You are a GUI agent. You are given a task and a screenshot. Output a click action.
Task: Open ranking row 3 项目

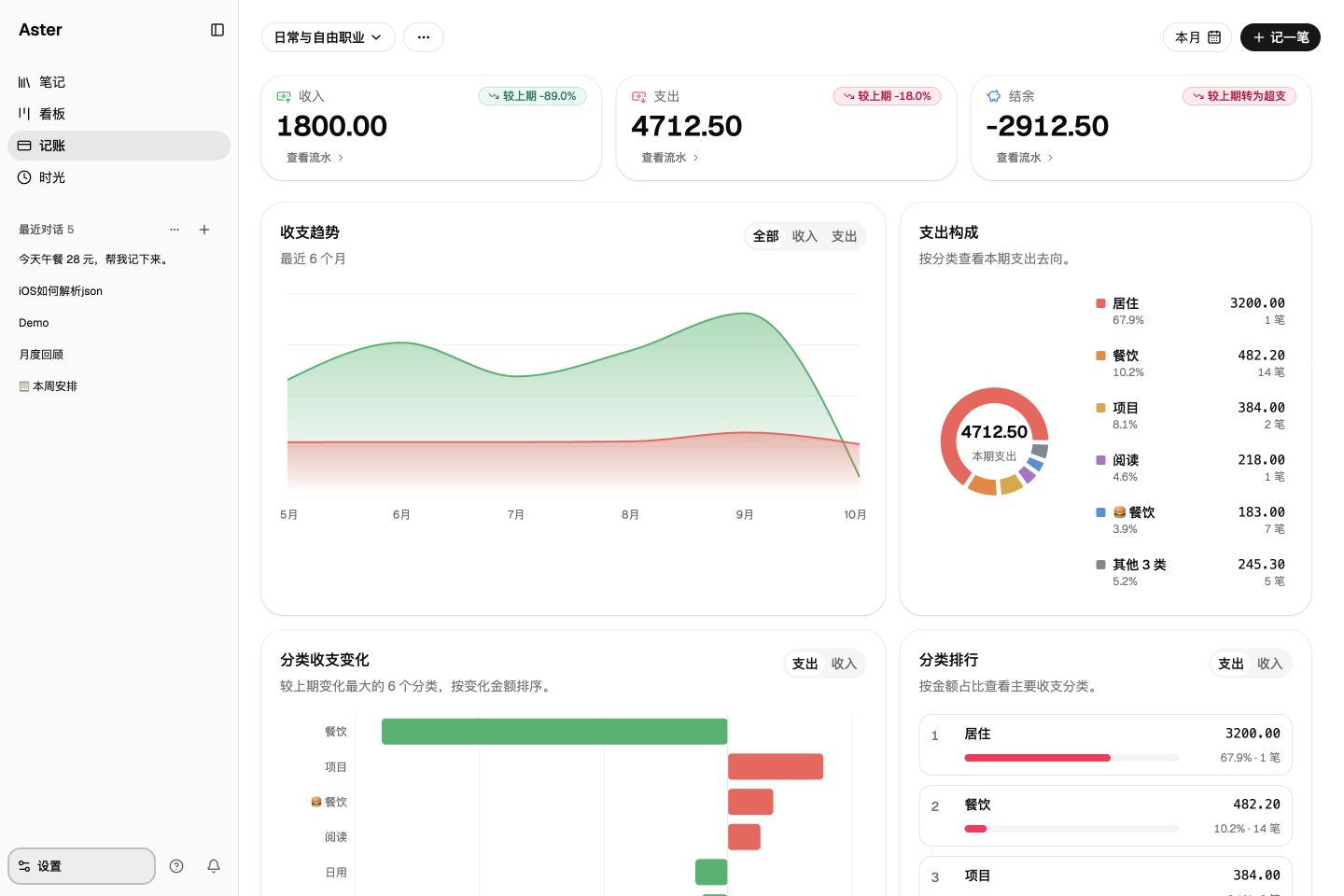(1105, 876)
